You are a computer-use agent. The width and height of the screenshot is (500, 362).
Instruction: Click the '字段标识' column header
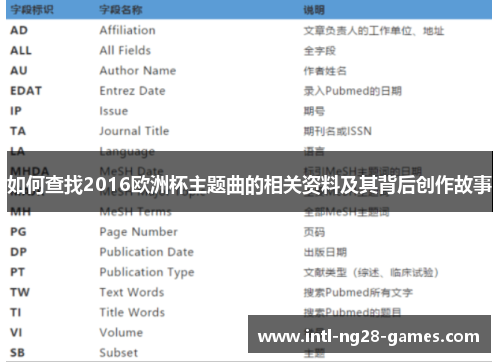point(32,10)
